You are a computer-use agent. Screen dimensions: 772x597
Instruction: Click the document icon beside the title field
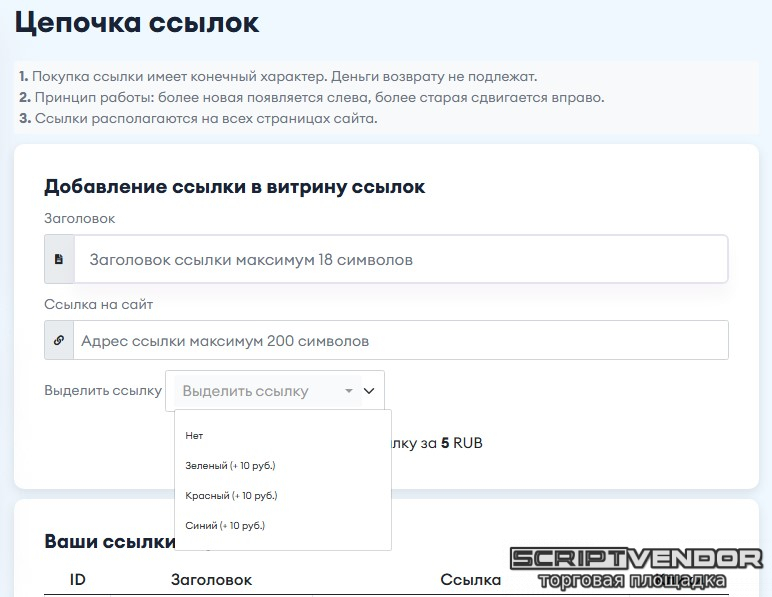pyautogui.click(x=59, y=259)
